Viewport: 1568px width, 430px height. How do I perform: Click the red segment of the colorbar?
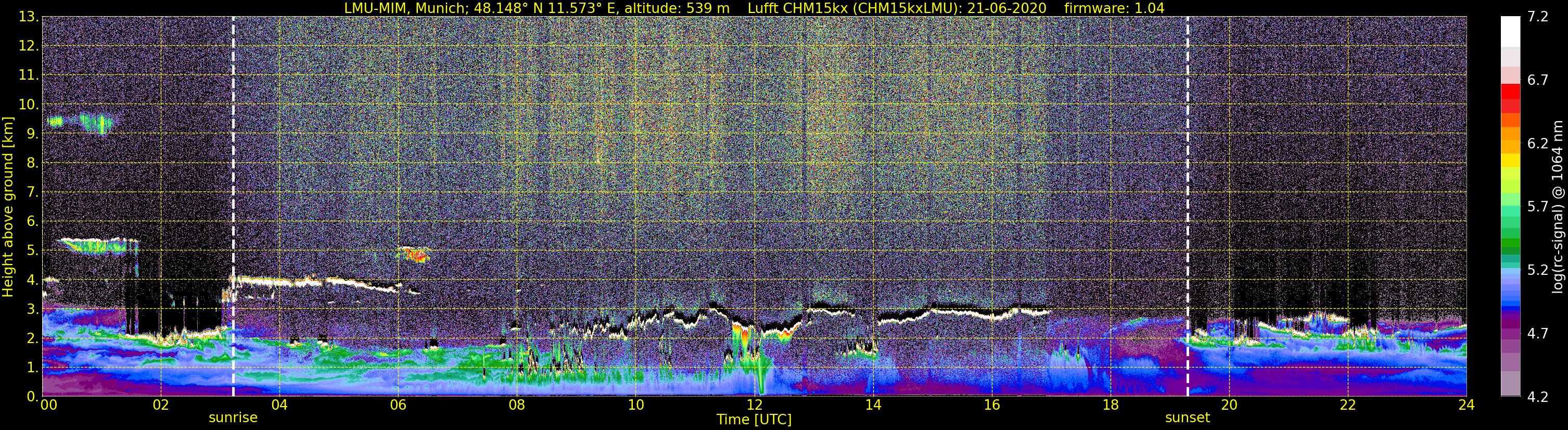[1510, 92]
